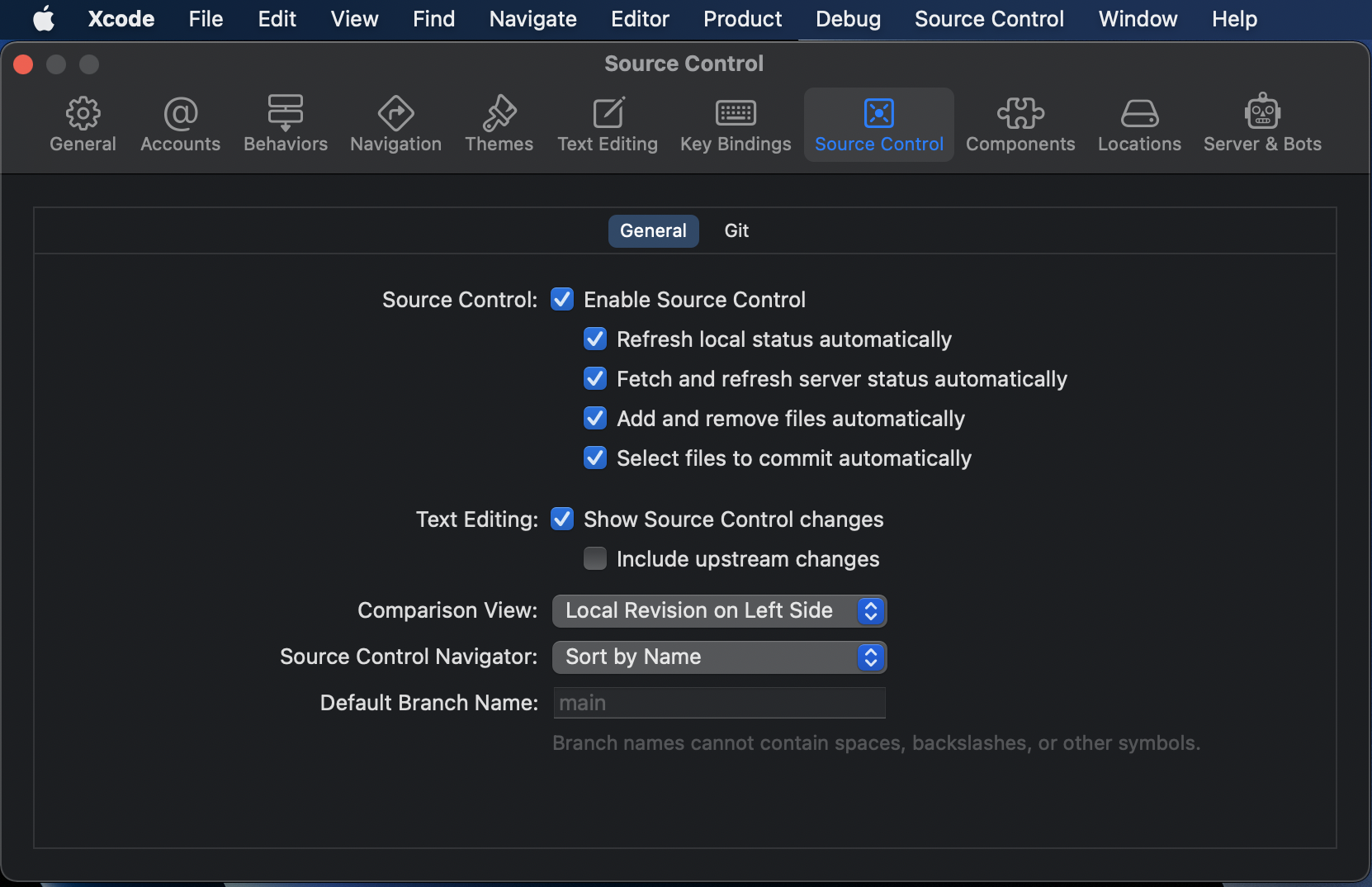Toggle Select files to commit automatically

point(595,458)
